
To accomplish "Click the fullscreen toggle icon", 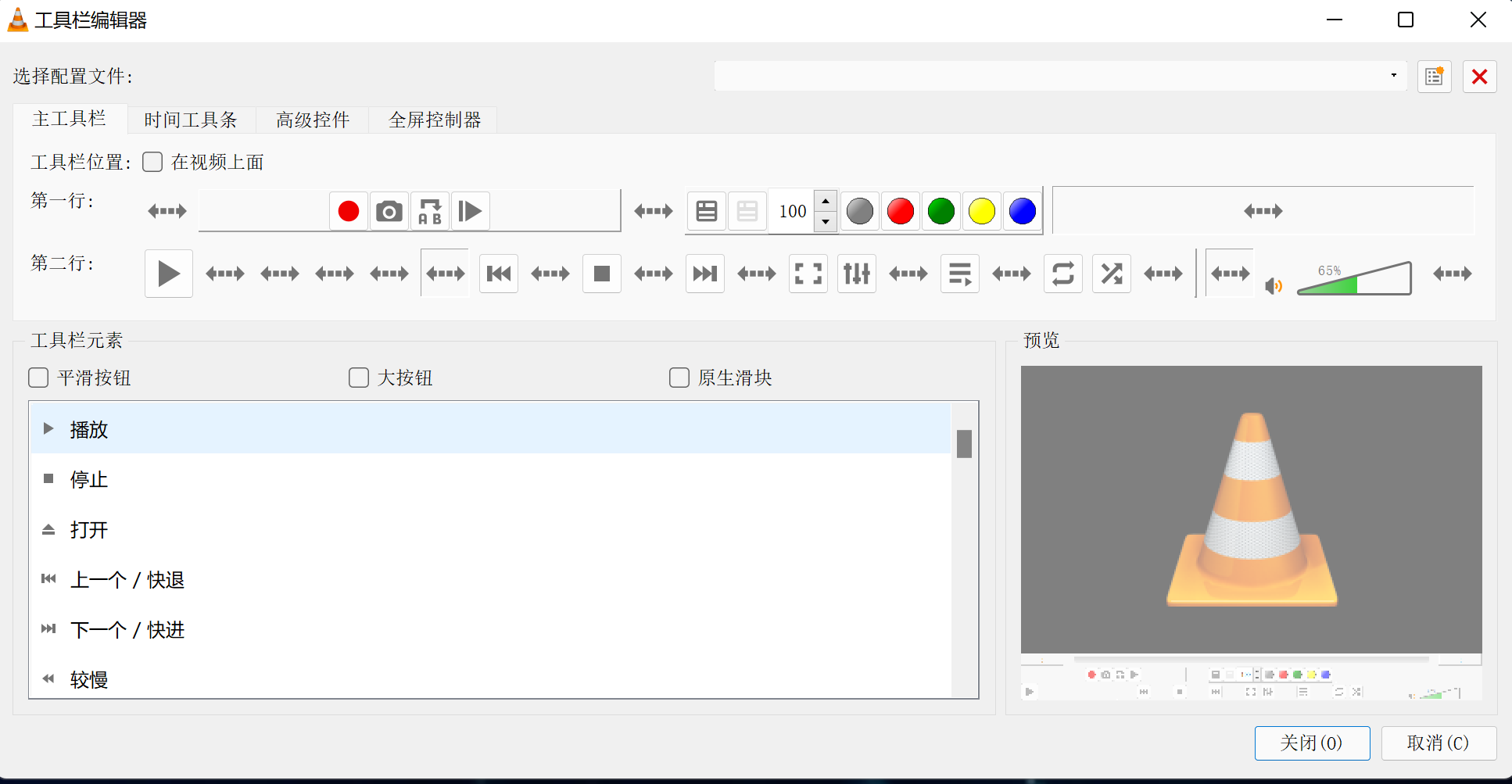I will (808, 274).
